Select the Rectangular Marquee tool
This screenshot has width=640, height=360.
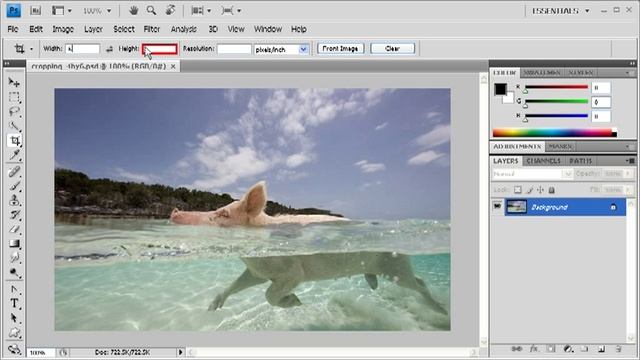pos(14,97)
